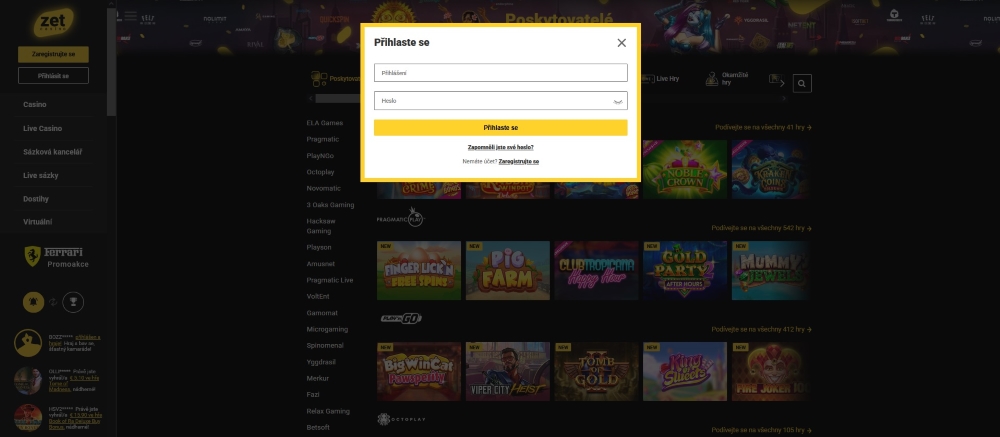Click the sidebar Zaregistrujte se button
The width and height of the screenshot is (1000, 437).
point(54,54)
